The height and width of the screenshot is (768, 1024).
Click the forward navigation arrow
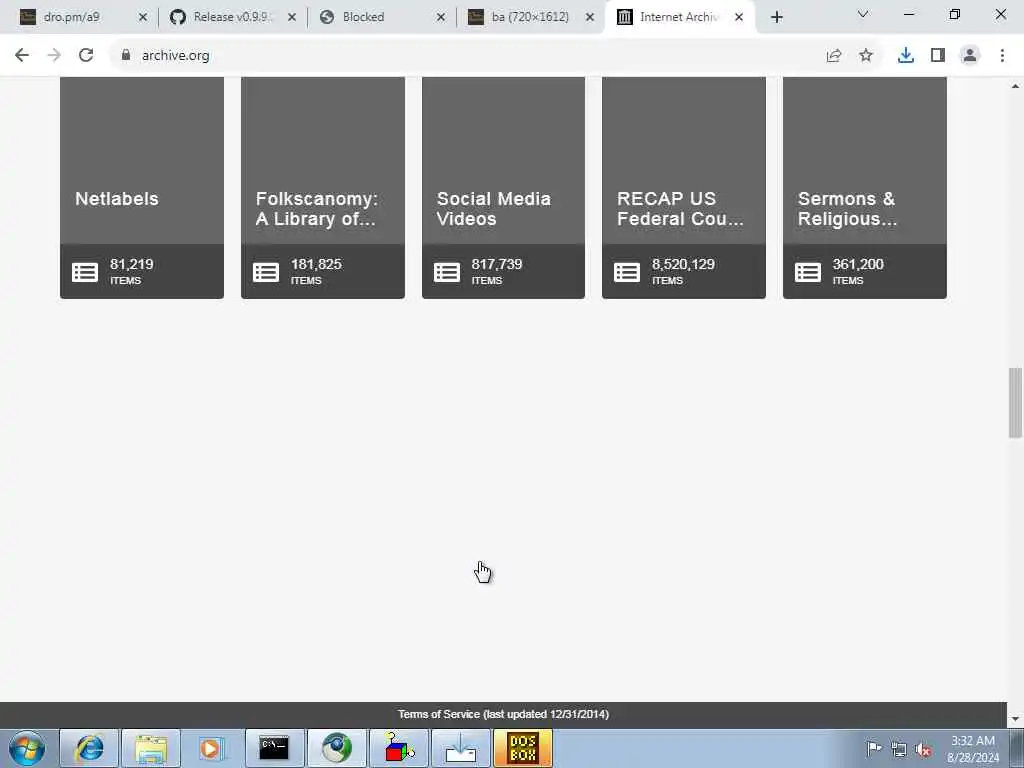coord(54,56)
